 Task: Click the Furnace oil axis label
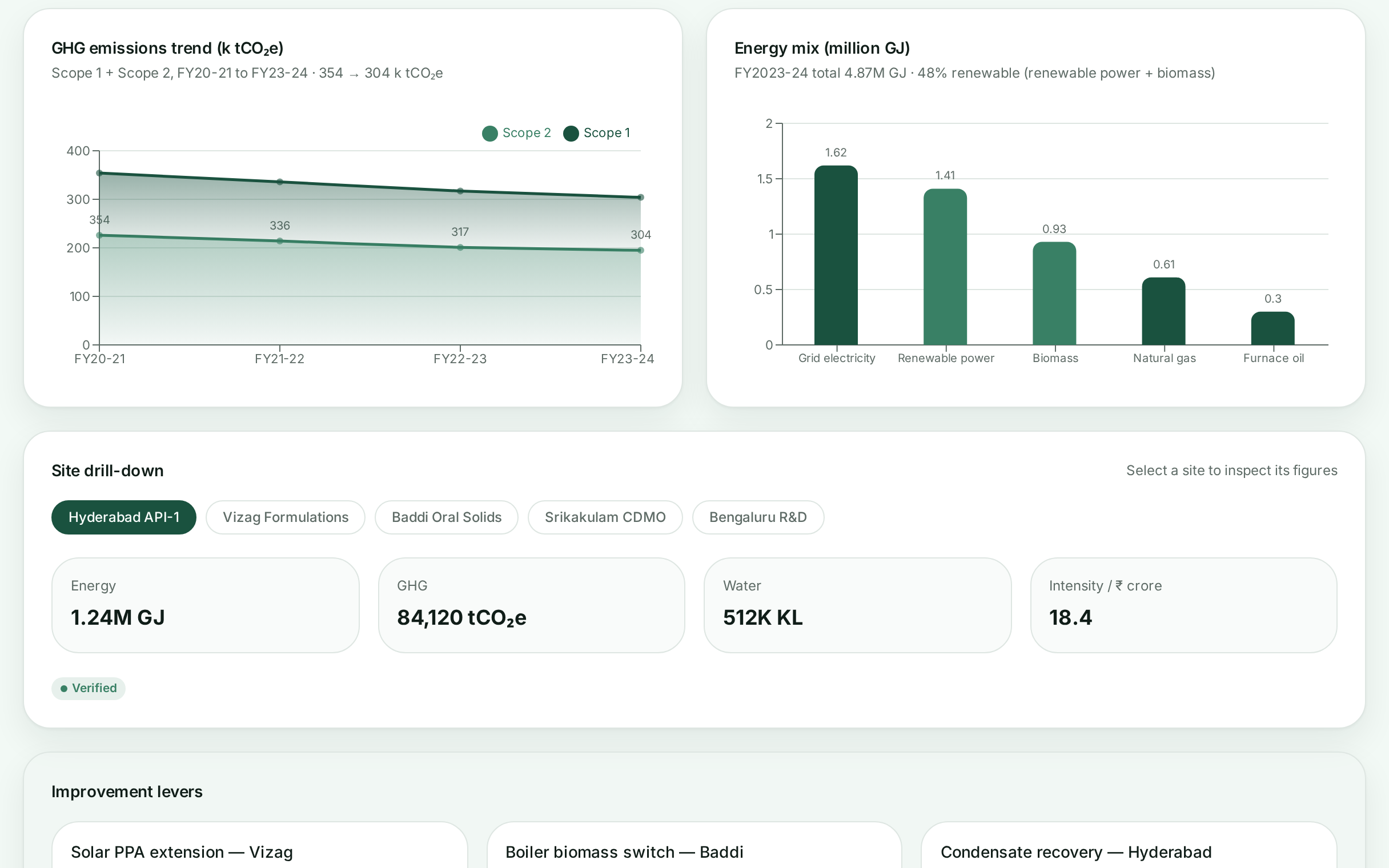click(1274, 358)
